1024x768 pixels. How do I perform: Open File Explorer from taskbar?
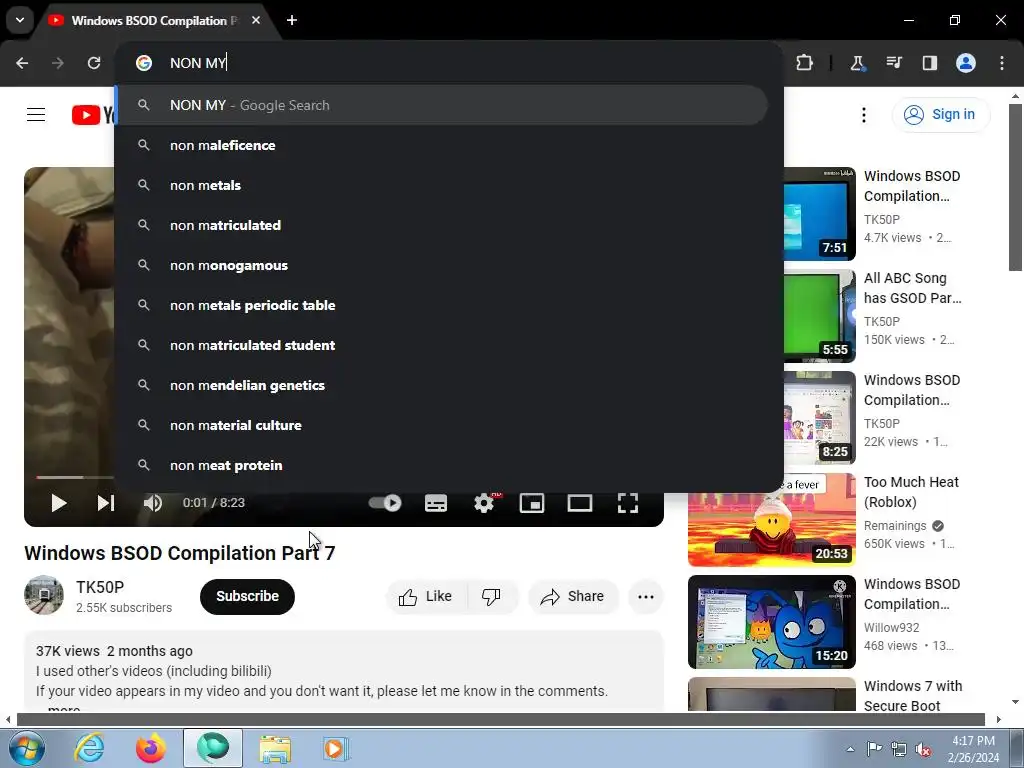point(275,748)
